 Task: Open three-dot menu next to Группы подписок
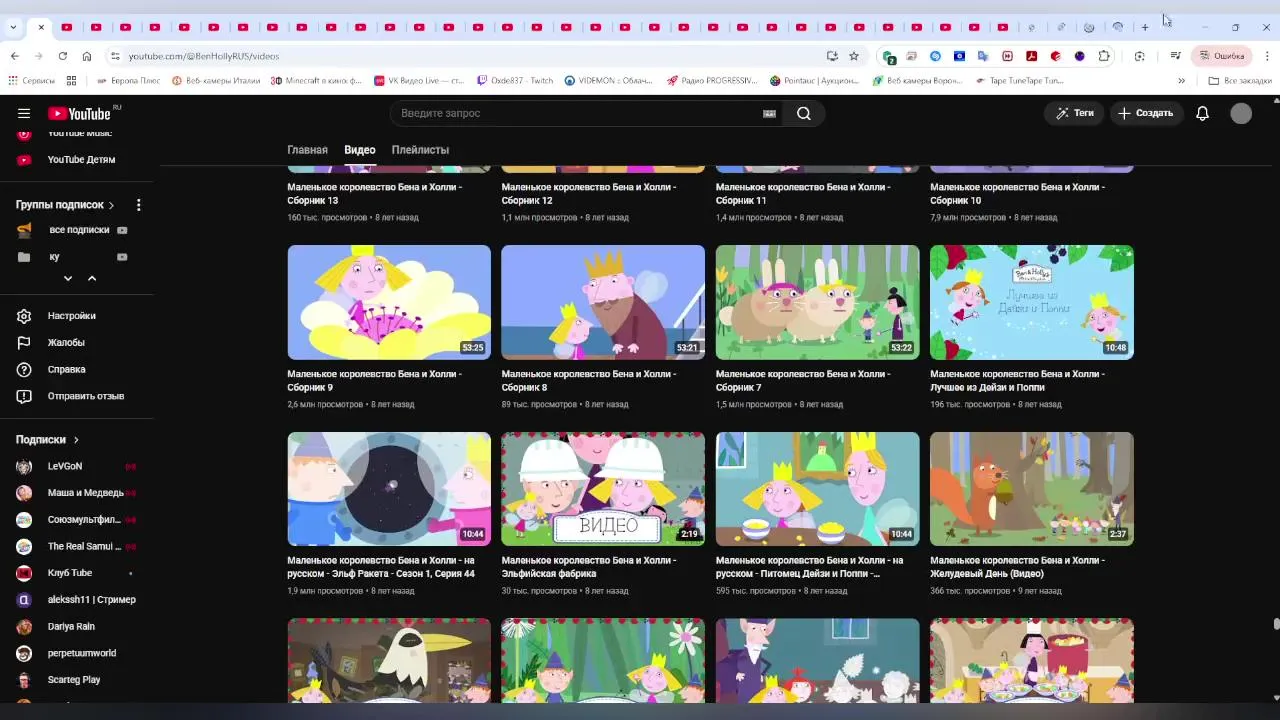click(138, 205)
